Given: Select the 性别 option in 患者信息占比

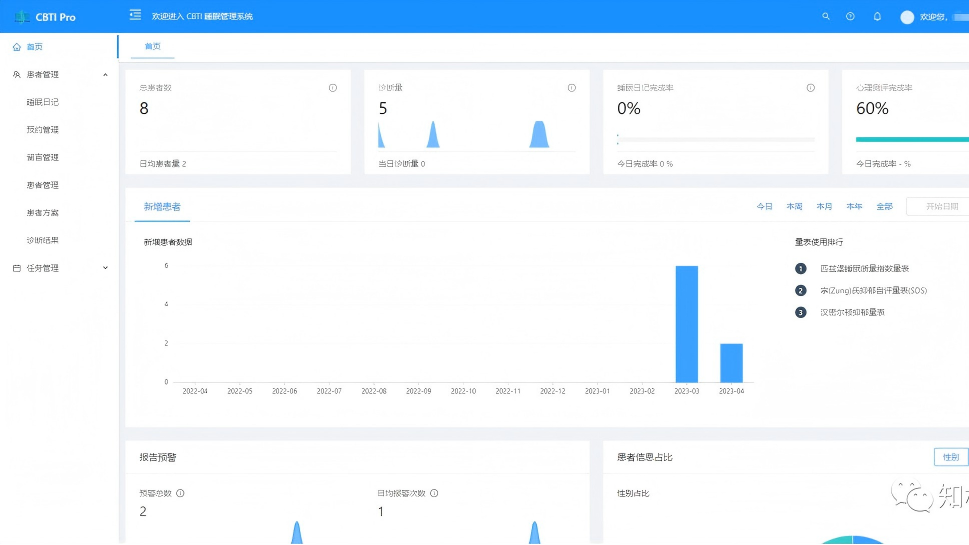Looking at the screenshot, I should coord(949,457).
